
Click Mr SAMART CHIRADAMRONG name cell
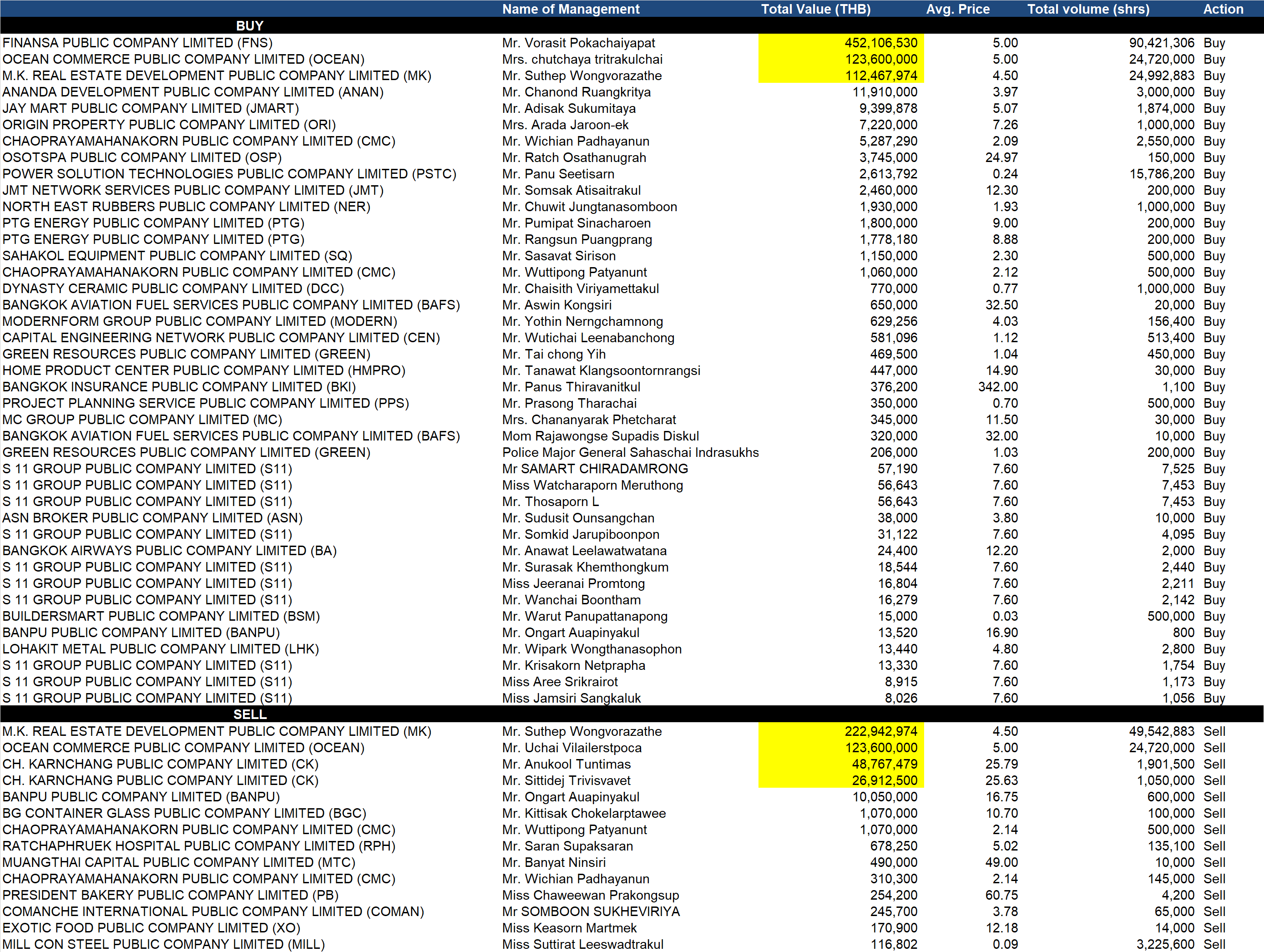tap(595, 469)
